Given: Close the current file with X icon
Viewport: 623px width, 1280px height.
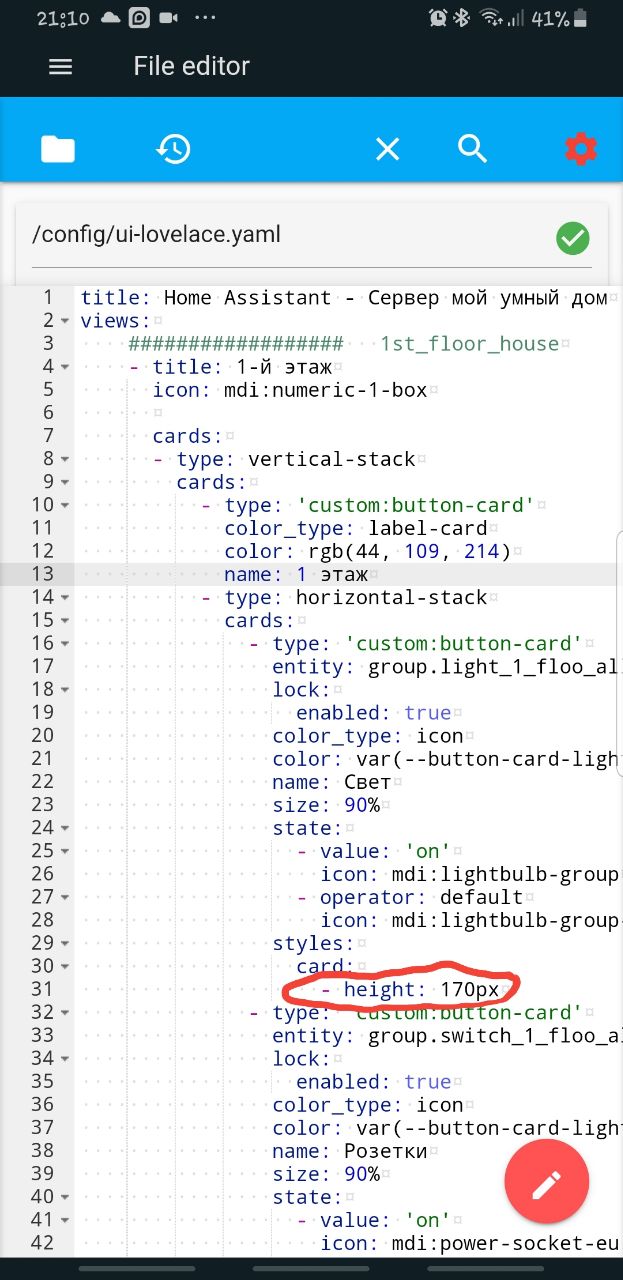Looking at the screenshot, I should [387, 149].
